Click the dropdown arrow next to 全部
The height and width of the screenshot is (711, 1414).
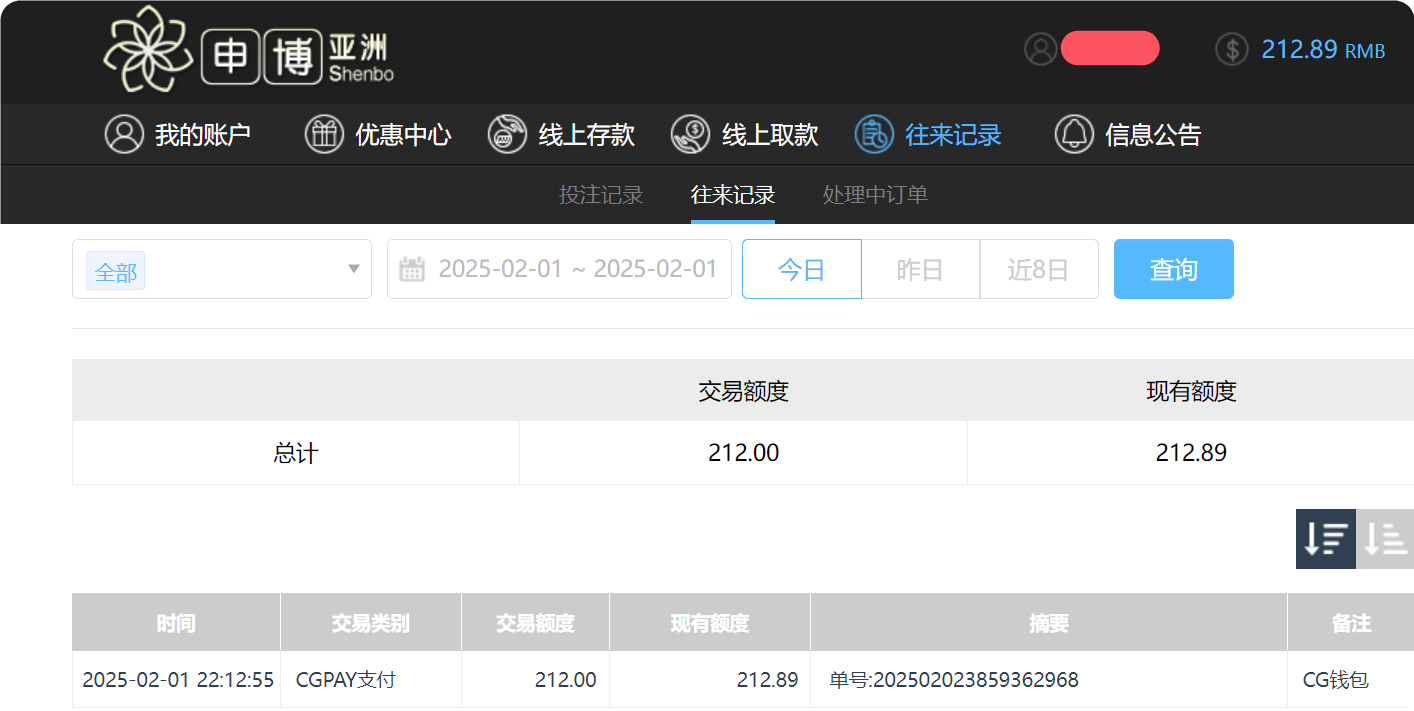tap(352, 269)
